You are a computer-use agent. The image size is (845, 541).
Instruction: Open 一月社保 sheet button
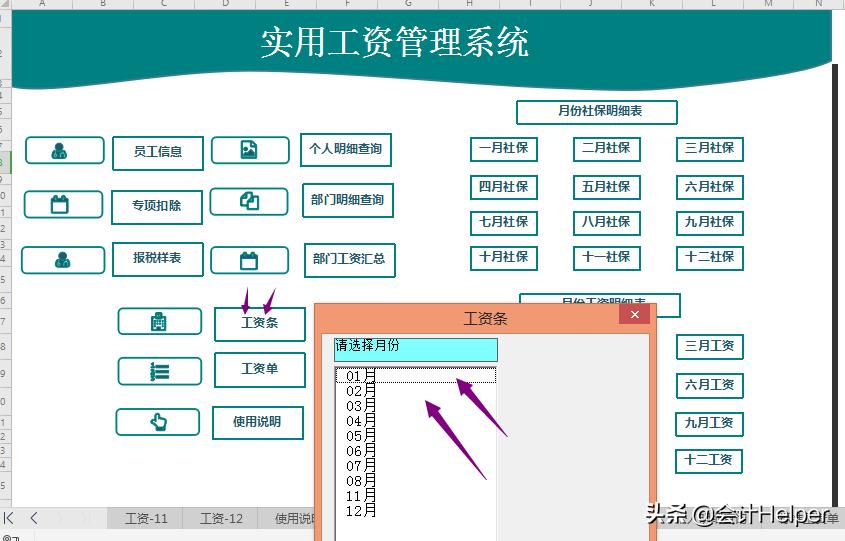(504, 149)
